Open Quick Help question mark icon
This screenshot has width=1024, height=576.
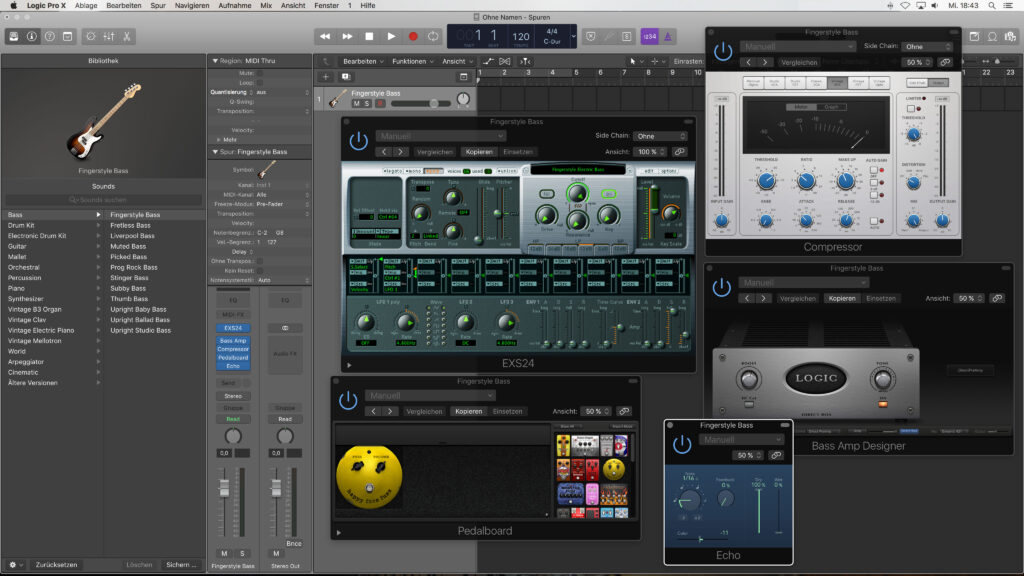tap(50, 37)
